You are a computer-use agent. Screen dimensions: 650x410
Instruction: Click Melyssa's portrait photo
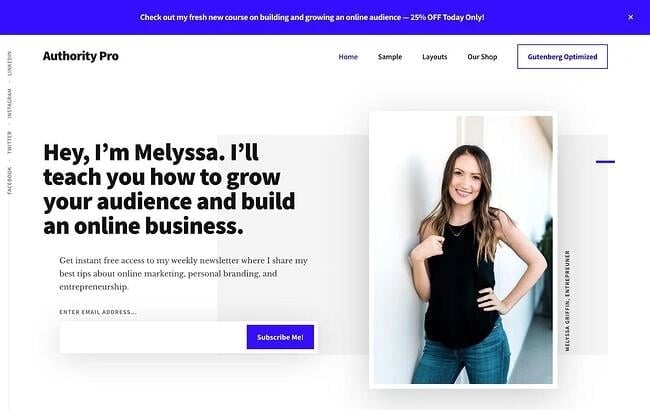click(463, 250)
